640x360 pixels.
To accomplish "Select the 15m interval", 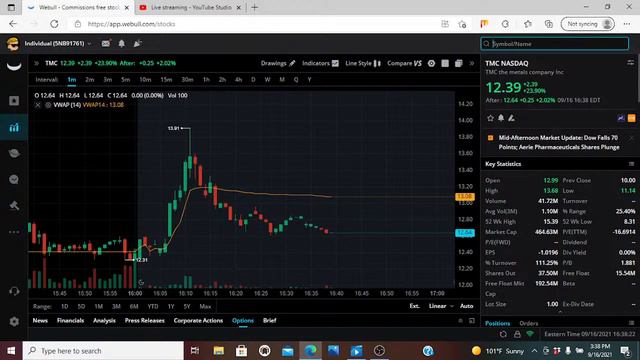I will (x=166, y=80).
